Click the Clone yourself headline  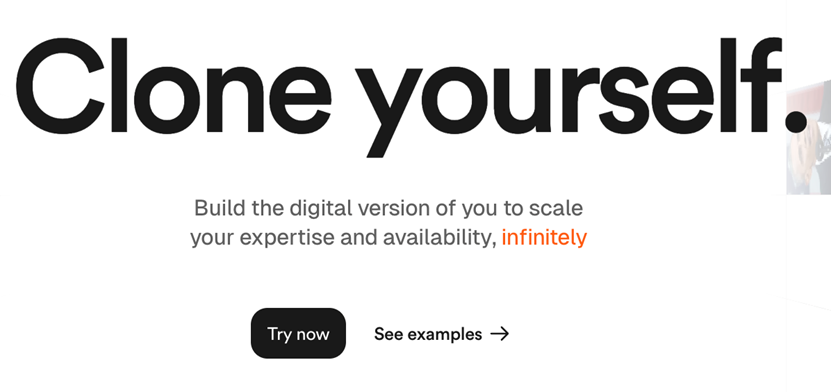click(x=411, y=95)
